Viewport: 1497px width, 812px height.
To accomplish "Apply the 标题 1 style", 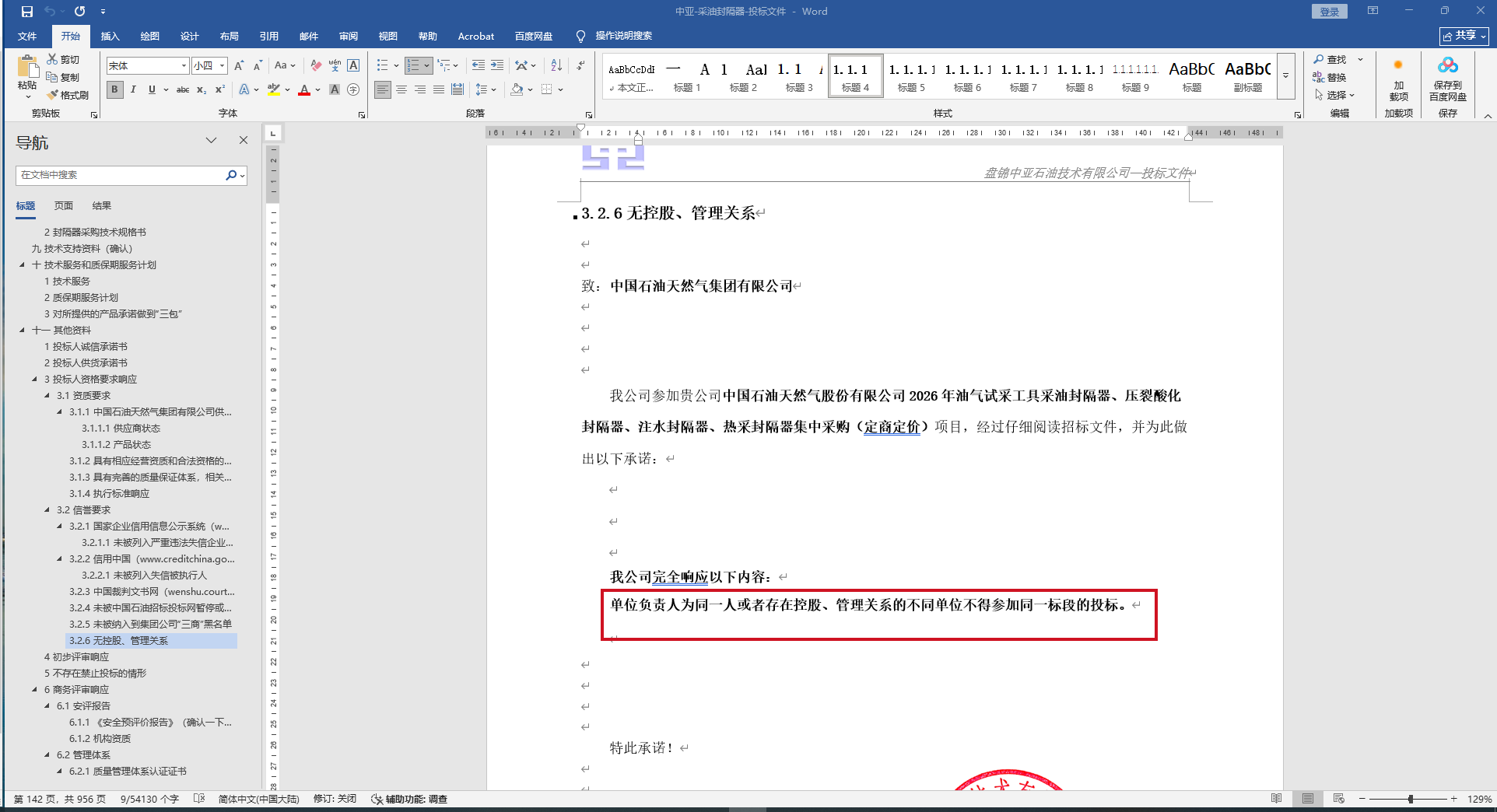I will pos(687,76).
